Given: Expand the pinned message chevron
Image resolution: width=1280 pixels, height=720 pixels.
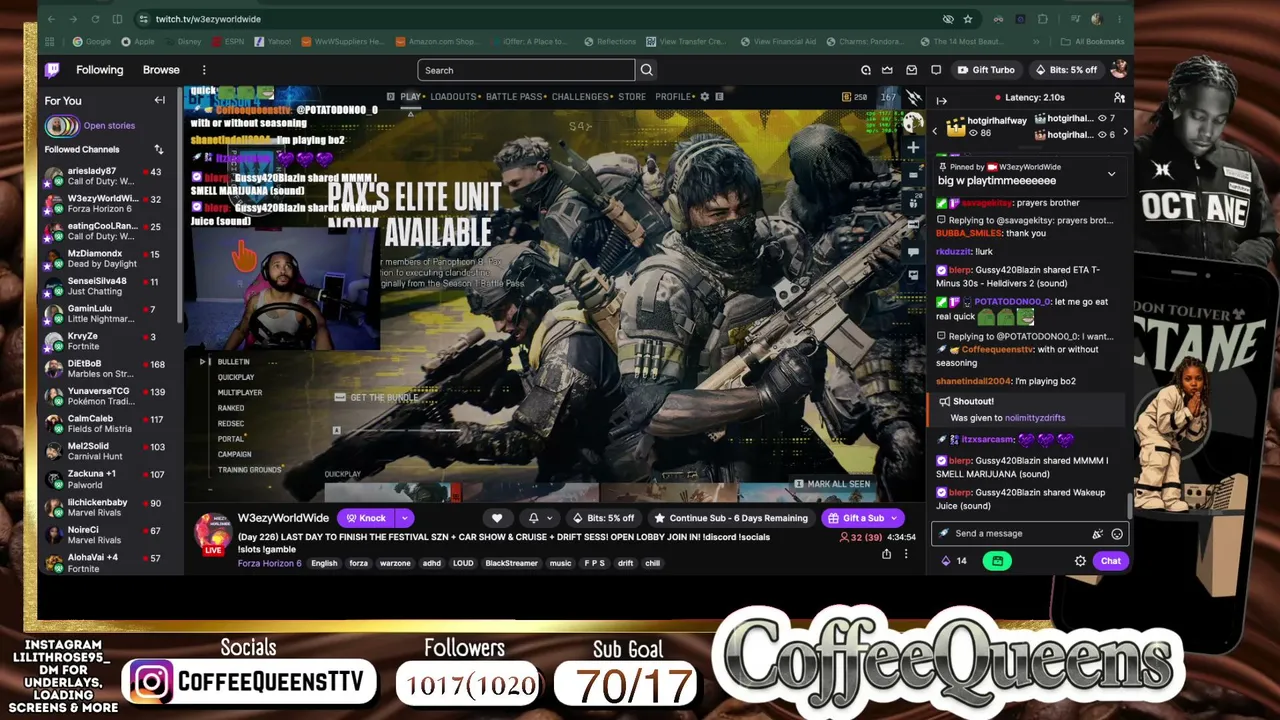Looking at the screenshot, I should click(1111, 174).
